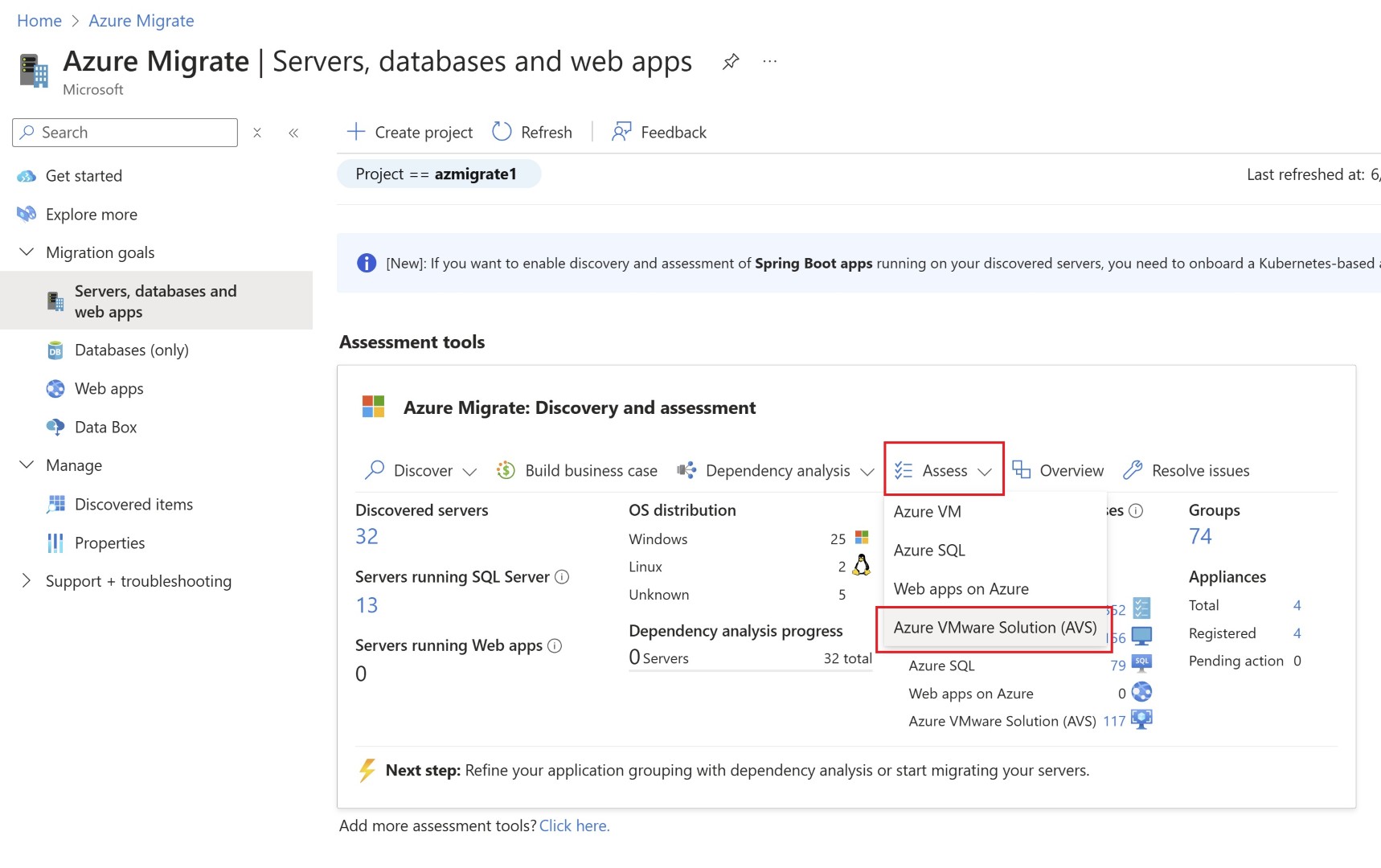Click the Dependency analysis progress bar
The image size is (1381, 868).
(x=750, y=669)
